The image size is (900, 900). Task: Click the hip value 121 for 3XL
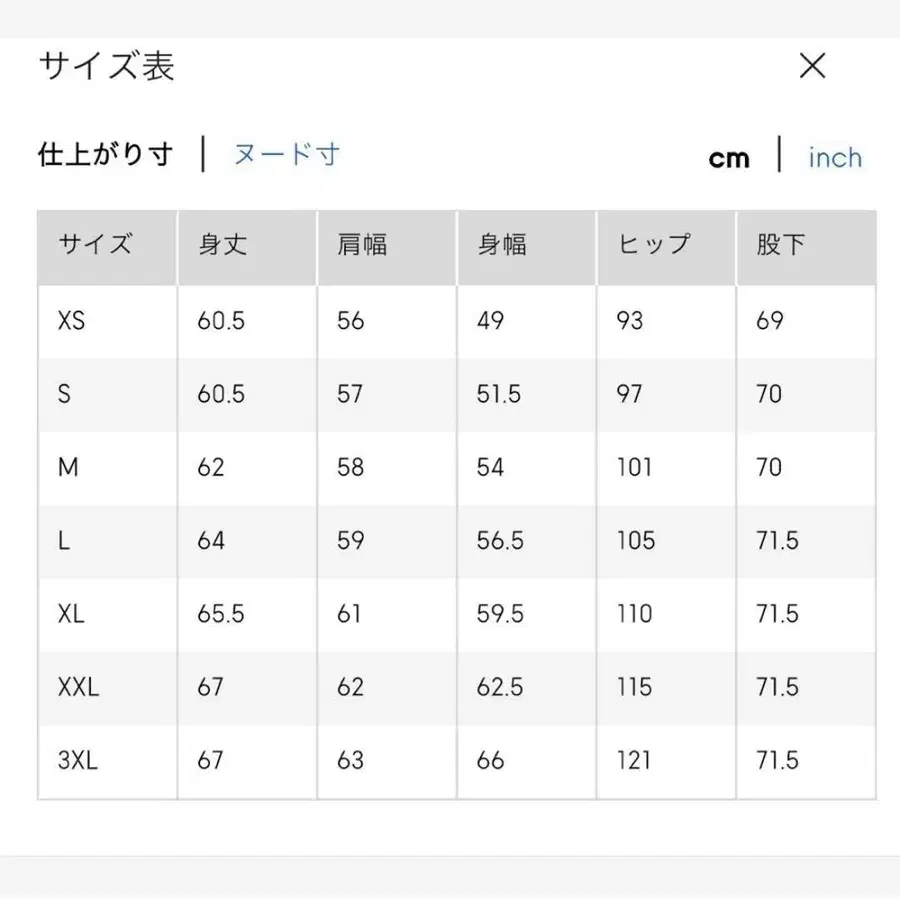pyautogui.click(x=633, y=760)
